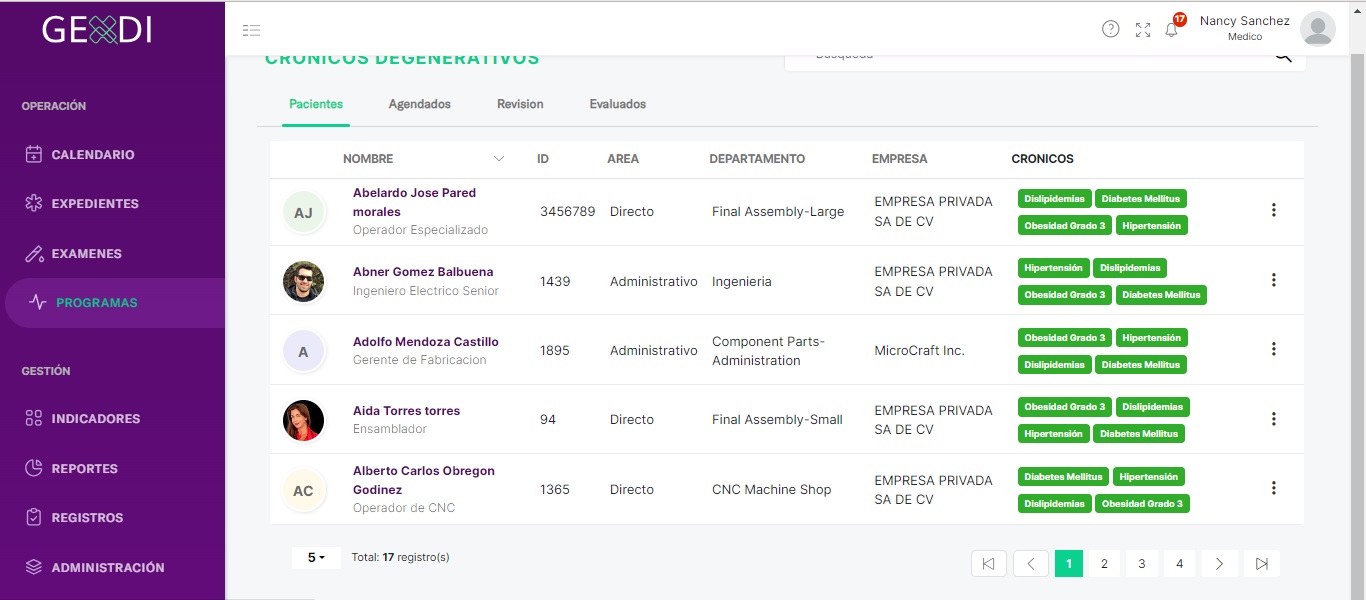Click the search magnifier icon
Image resolution: width=1366 pixels, height=600 pixels.
1283,56
